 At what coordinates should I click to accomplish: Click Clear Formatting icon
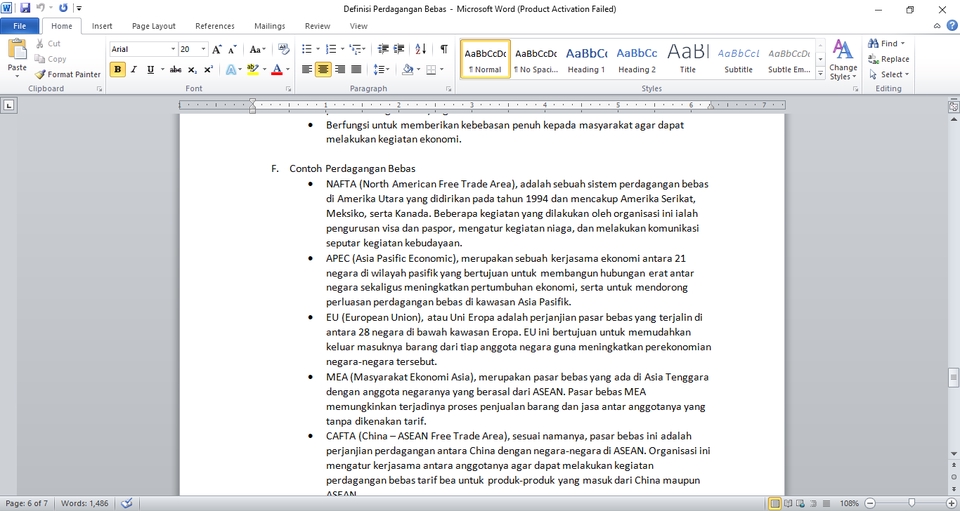pyautogui.click(x=283, y=49)
